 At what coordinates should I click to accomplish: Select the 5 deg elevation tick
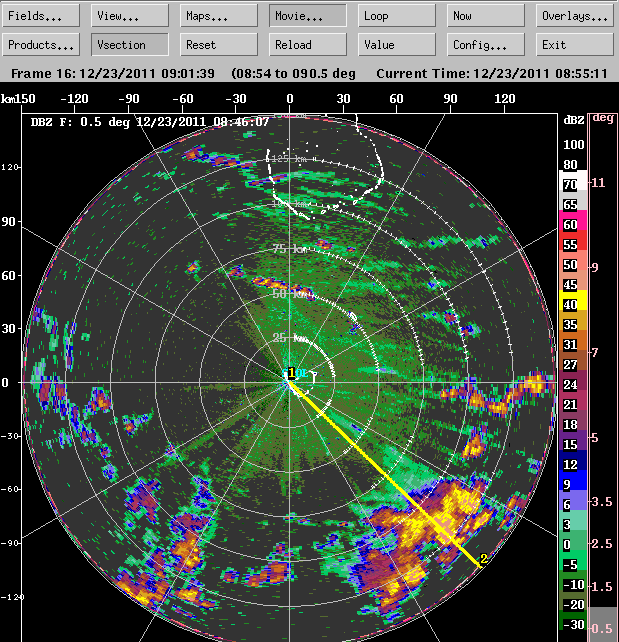(595, 438)
